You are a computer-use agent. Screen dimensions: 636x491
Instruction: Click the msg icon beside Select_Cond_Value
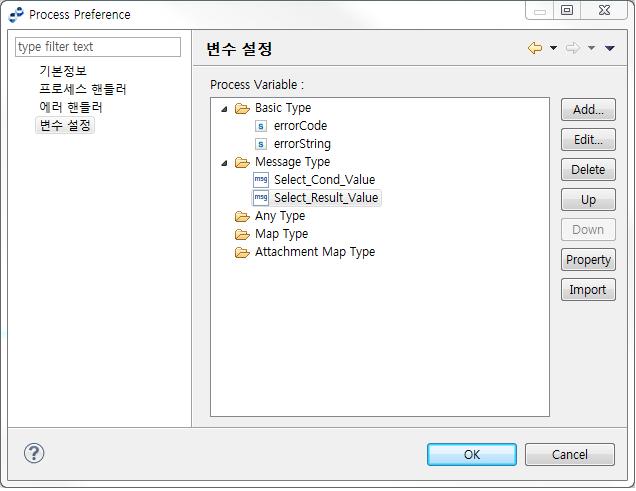[x=261, y=180]
